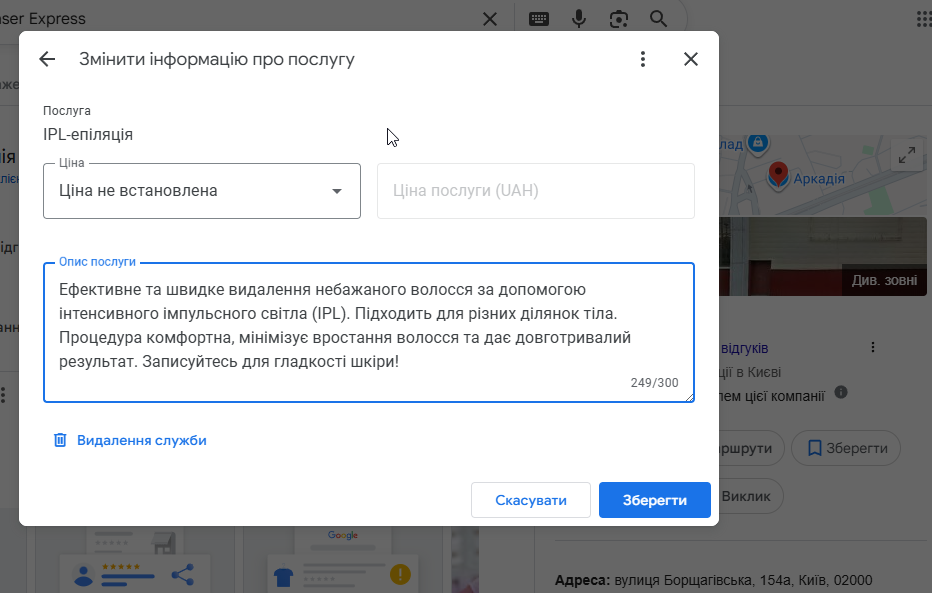Open the 'Ціна не встановлена' price dropdown
The width and height of the screenshot is (932, 593).
click(202, 191)
